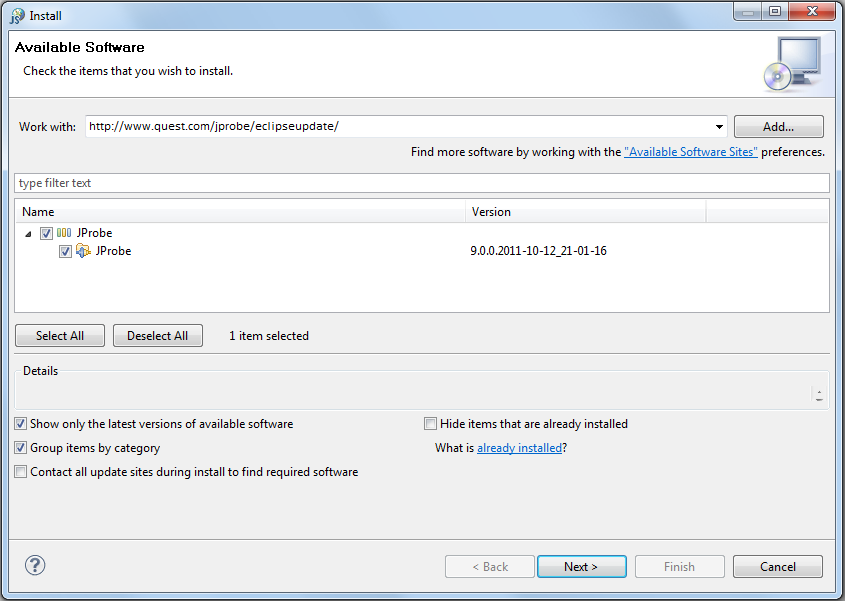Maximize the Install window
The image size is (845, 601).
pyautogui.click(x=775, y=11)
